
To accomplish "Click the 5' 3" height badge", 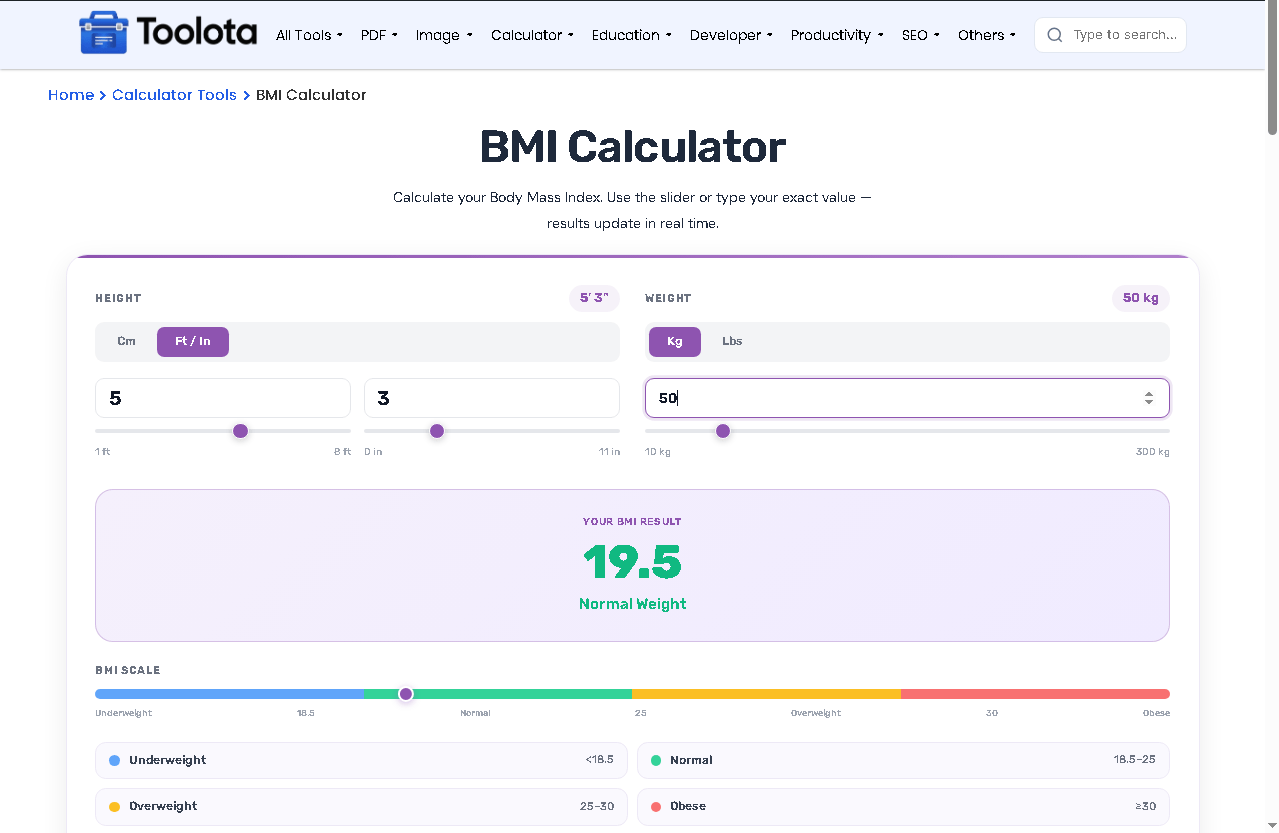I will point(594,298).
